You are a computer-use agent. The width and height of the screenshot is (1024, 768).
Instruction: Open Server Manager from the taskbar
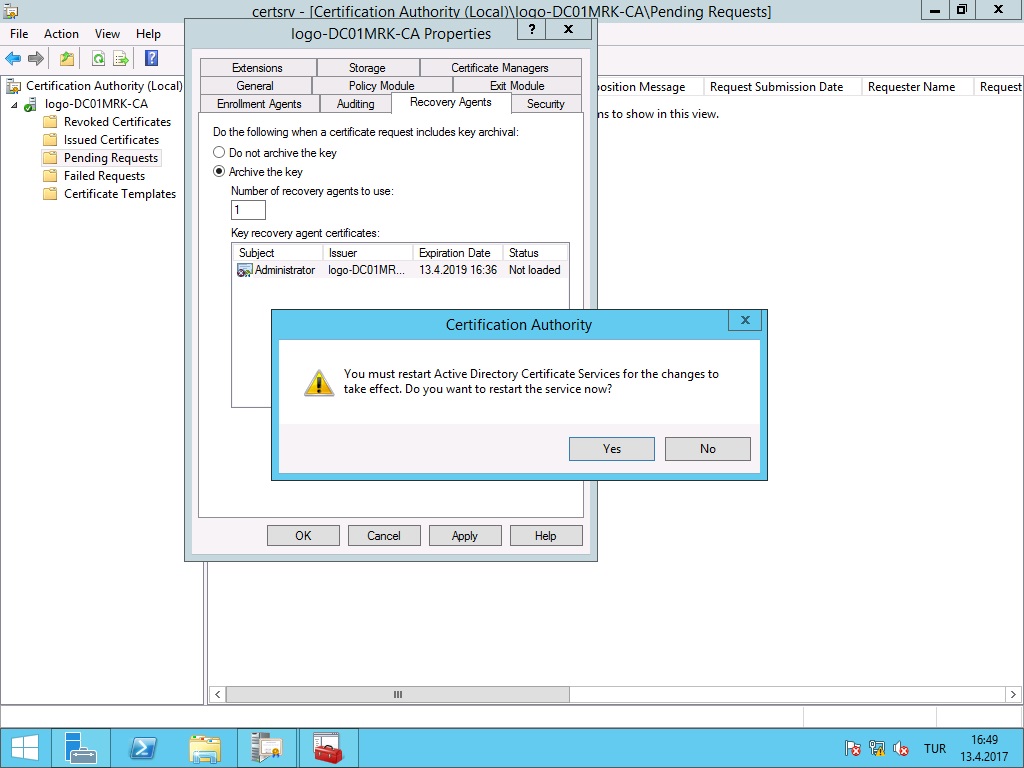81,748
